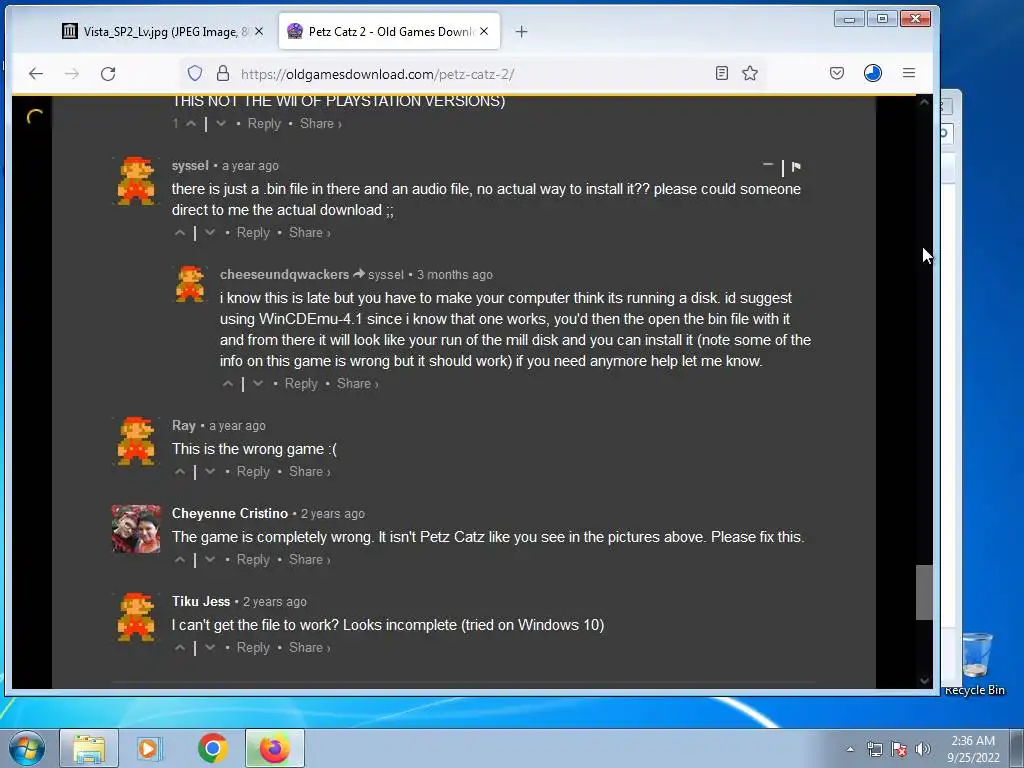Open Action Center flag tray icon
This screenshot has width=1024, height=768.
click(899, 749)
